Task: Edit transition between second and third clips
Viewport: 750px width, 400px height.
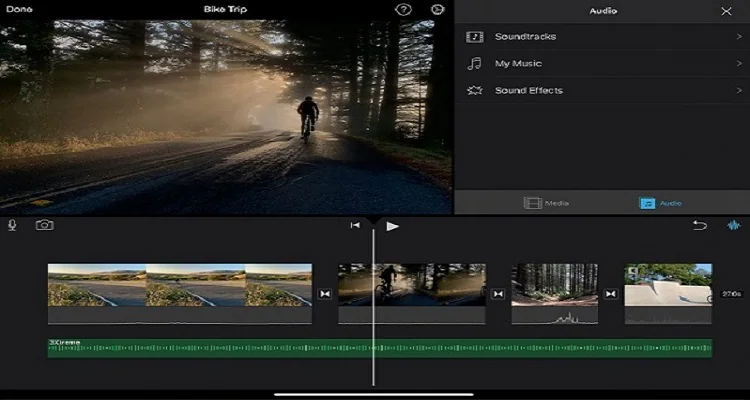Action: [x=498, y=294]
